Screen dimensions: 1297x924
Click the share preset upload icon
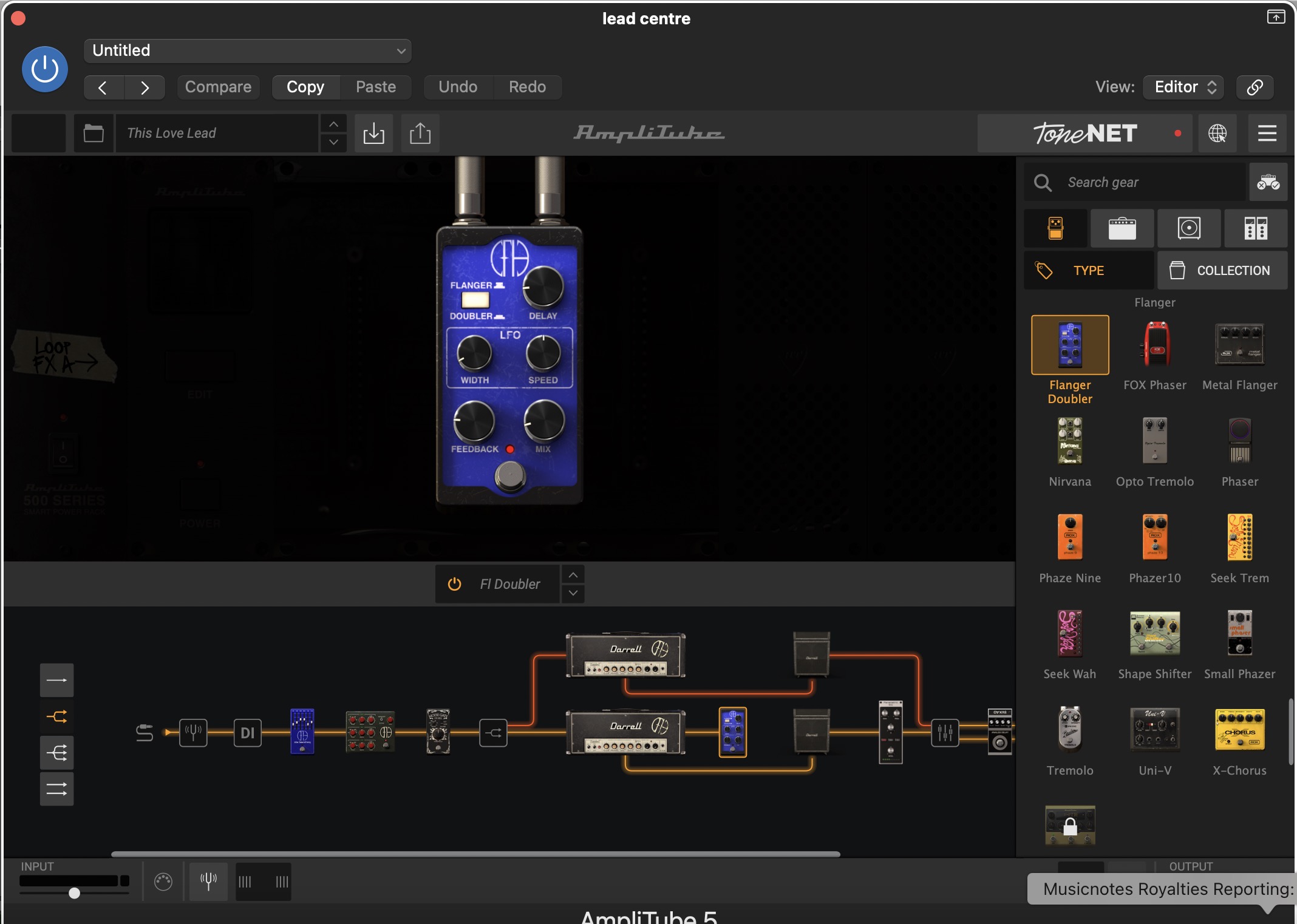(420, 133)
